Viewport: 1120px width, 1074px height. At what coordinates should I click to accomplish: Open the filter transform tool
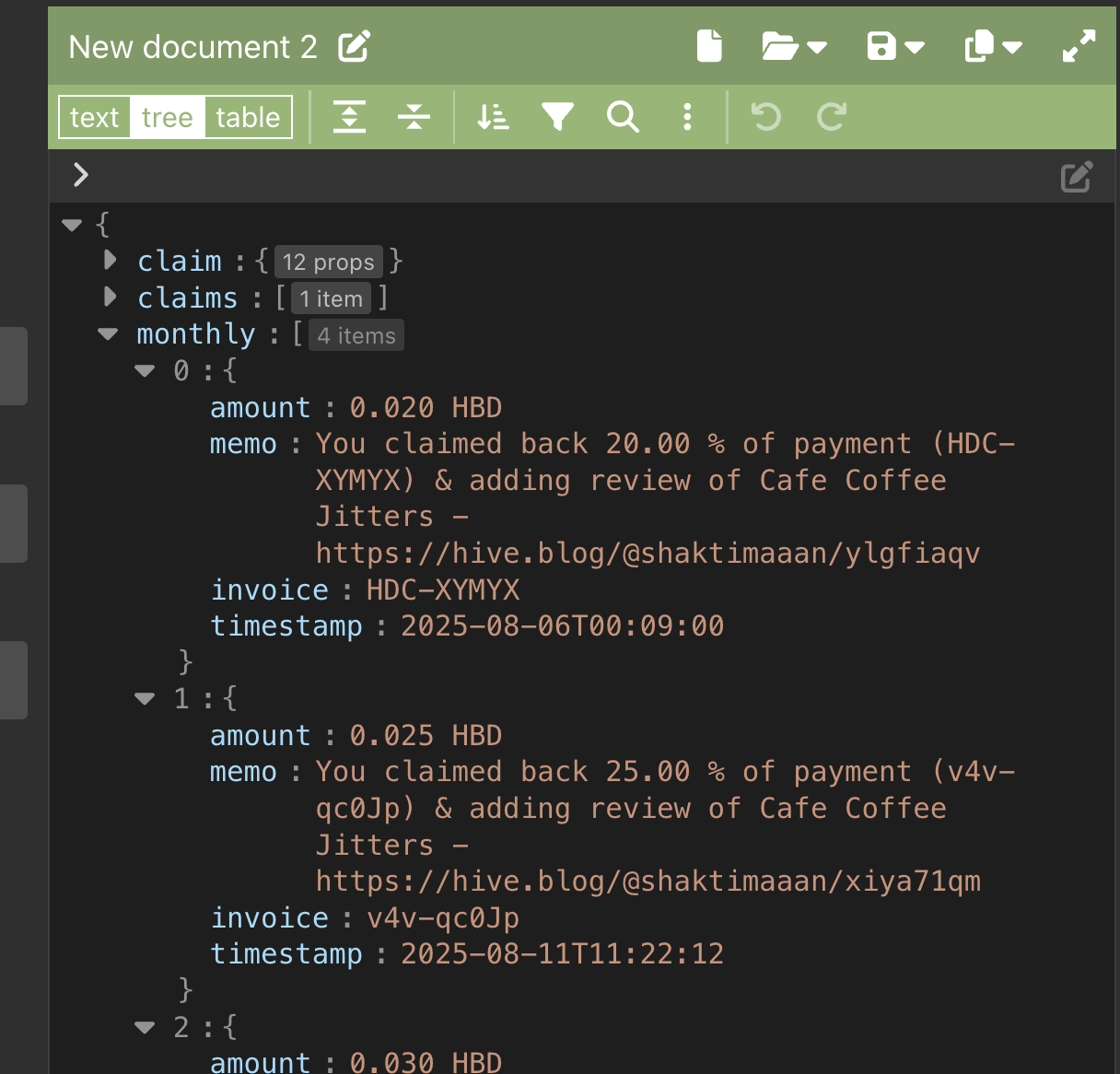(x=558, y=116)
